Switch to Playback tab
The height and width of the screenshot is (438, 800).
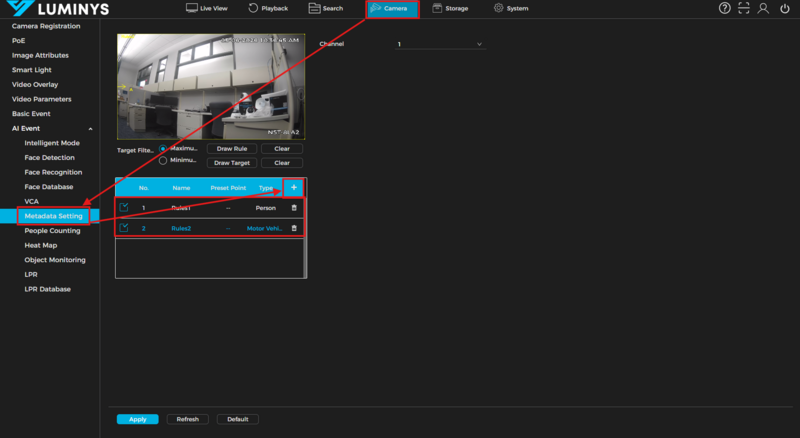click(268, 8)
